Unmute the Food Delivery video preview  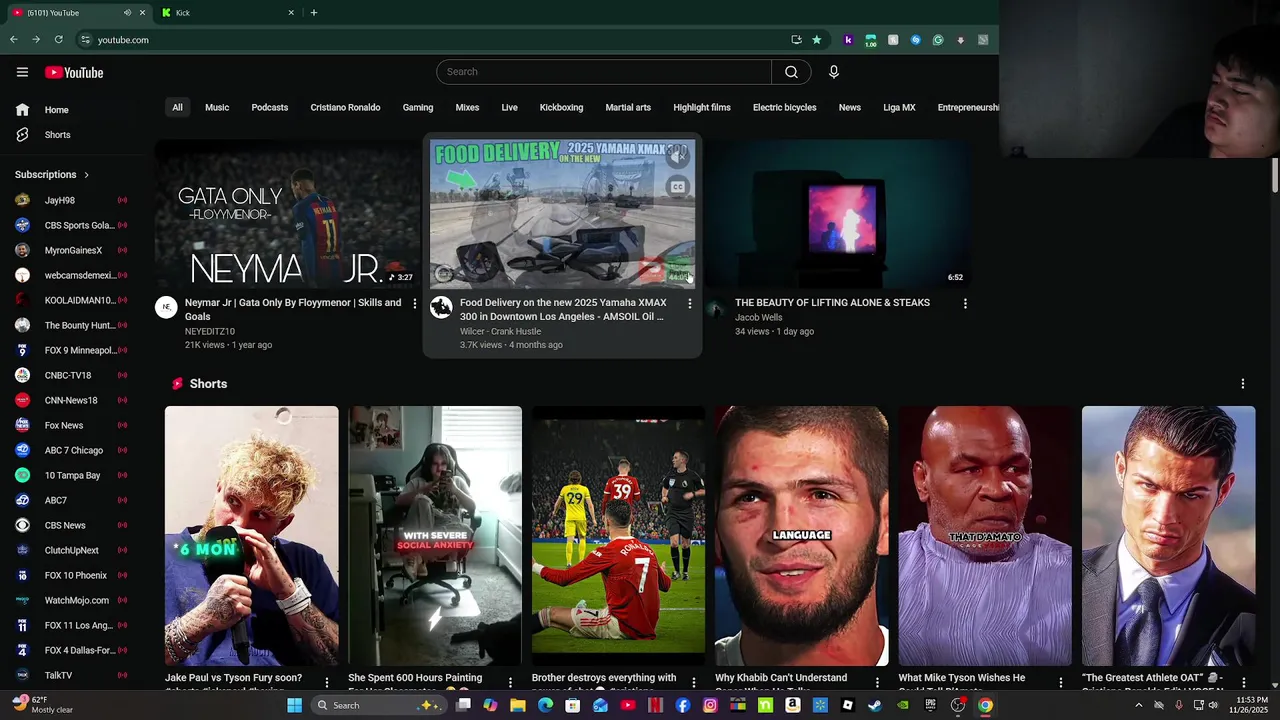pos(678,156)
